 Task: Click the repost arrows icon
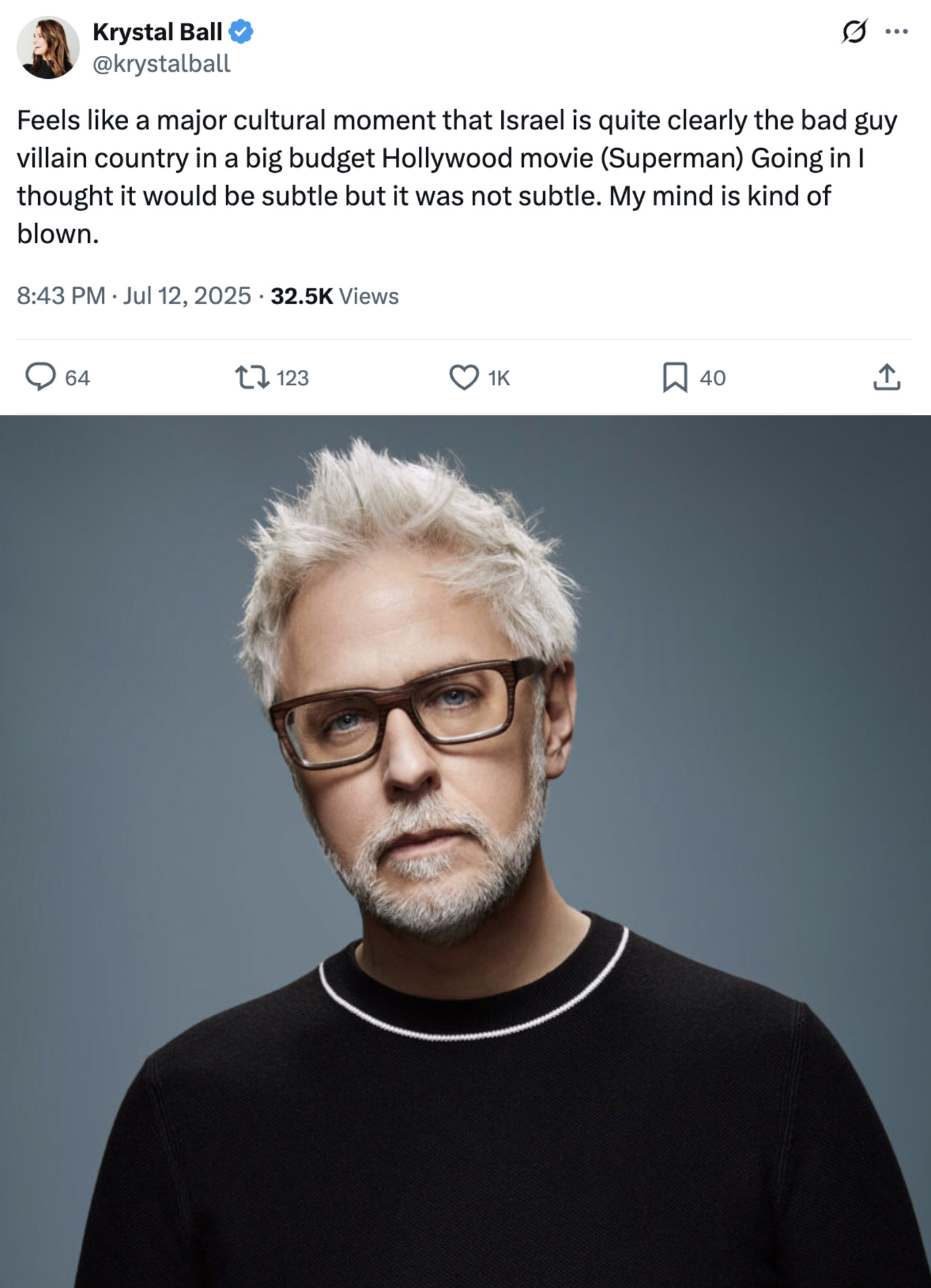252,377
